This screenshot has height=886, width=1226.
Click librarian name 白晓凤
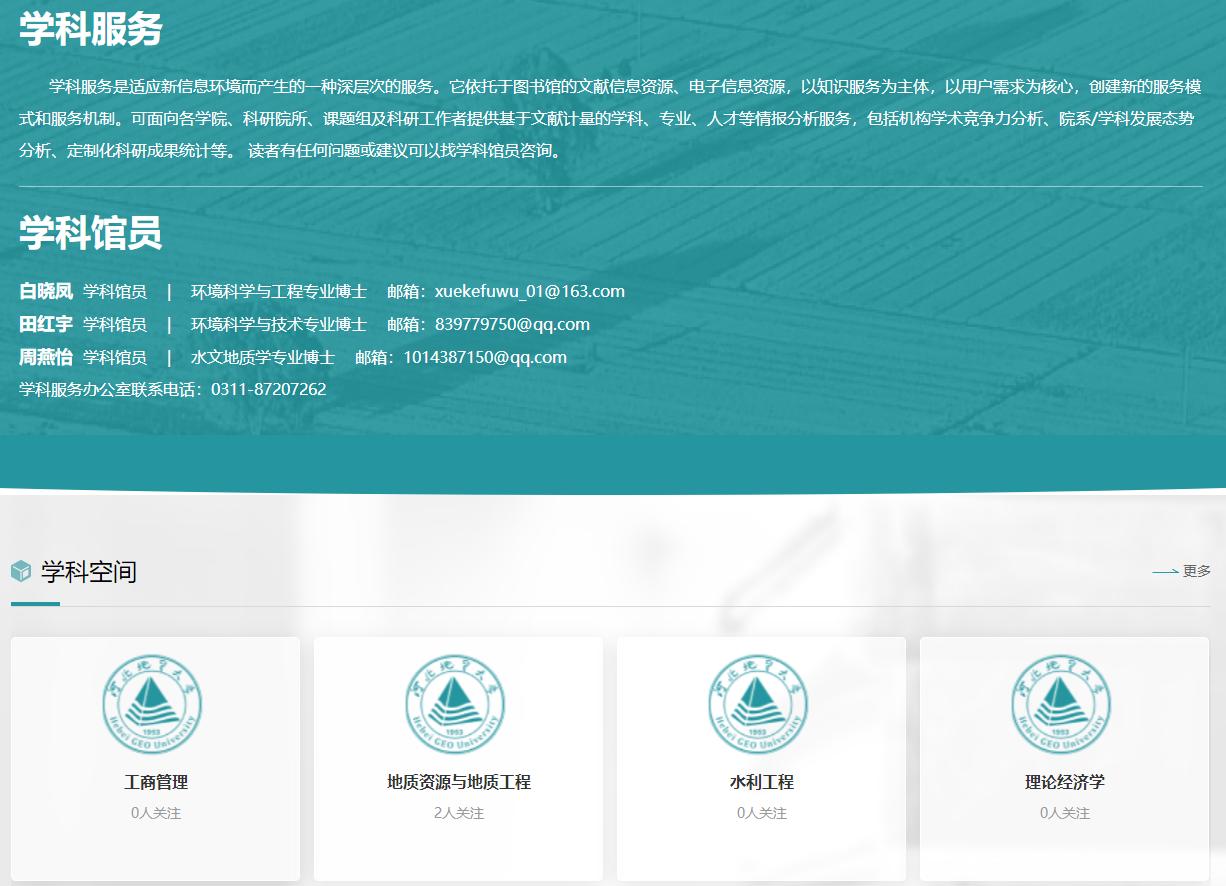46,291
